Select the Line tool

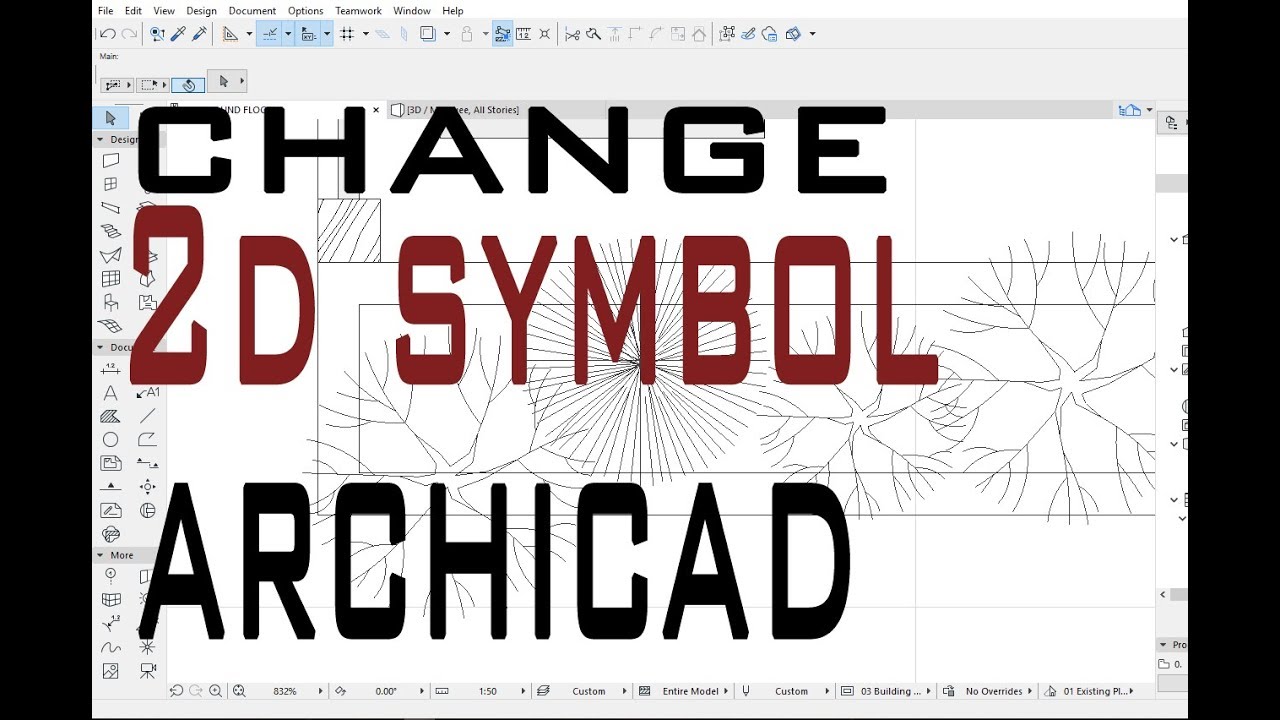148,416
